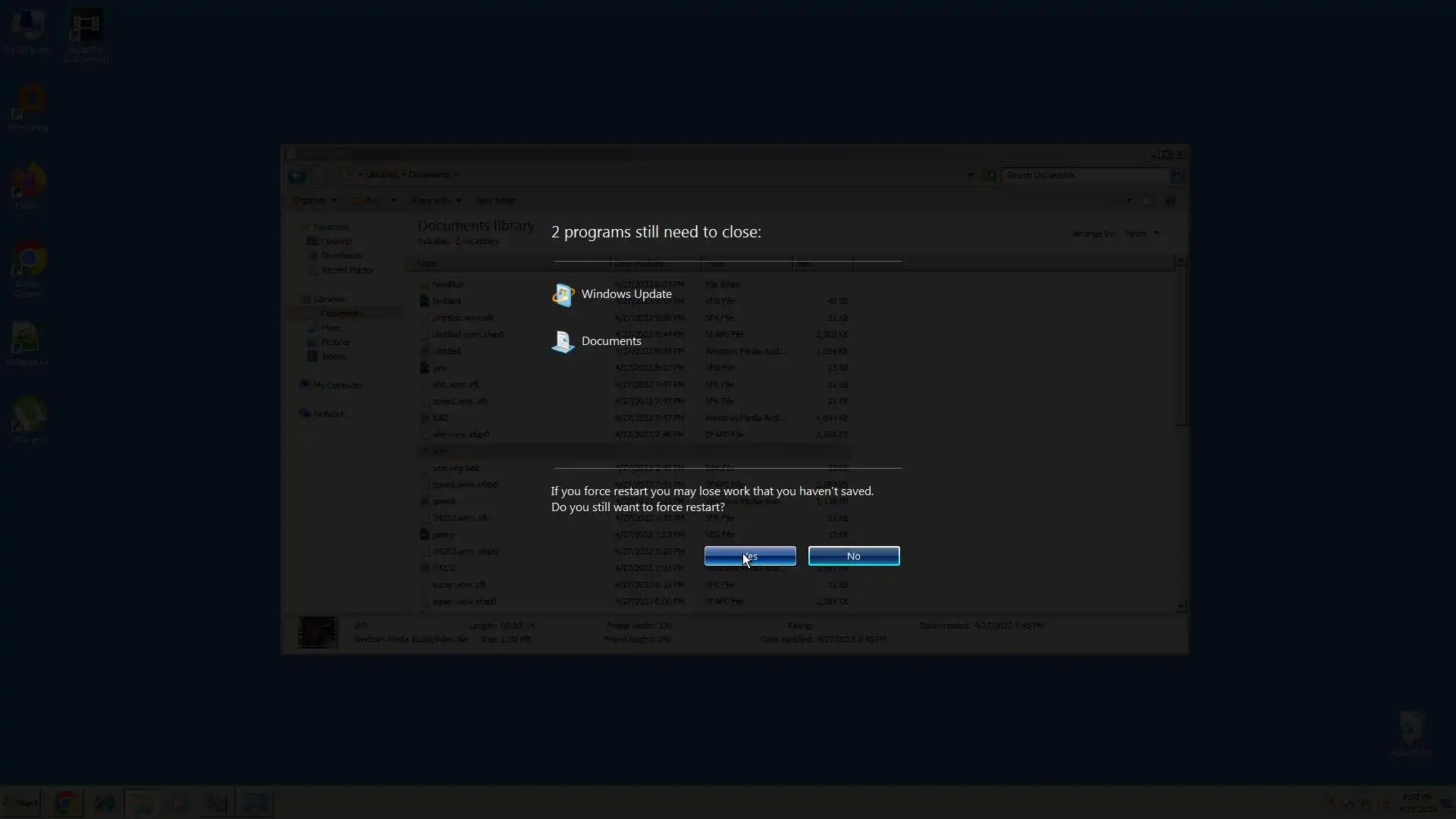Image resolution: width=1456 pixels, height=819 pixels.
Task: Click New folder in toolbar
Action: (x=495, y=200)
